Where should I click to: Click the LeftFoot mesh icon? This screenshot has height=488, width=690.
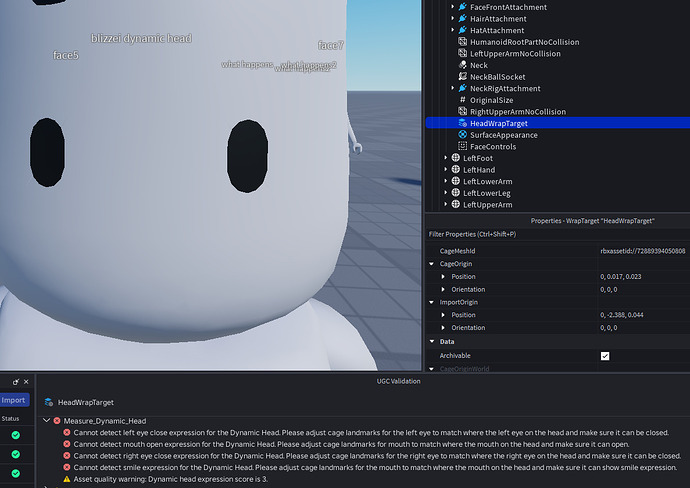[455, 158]
